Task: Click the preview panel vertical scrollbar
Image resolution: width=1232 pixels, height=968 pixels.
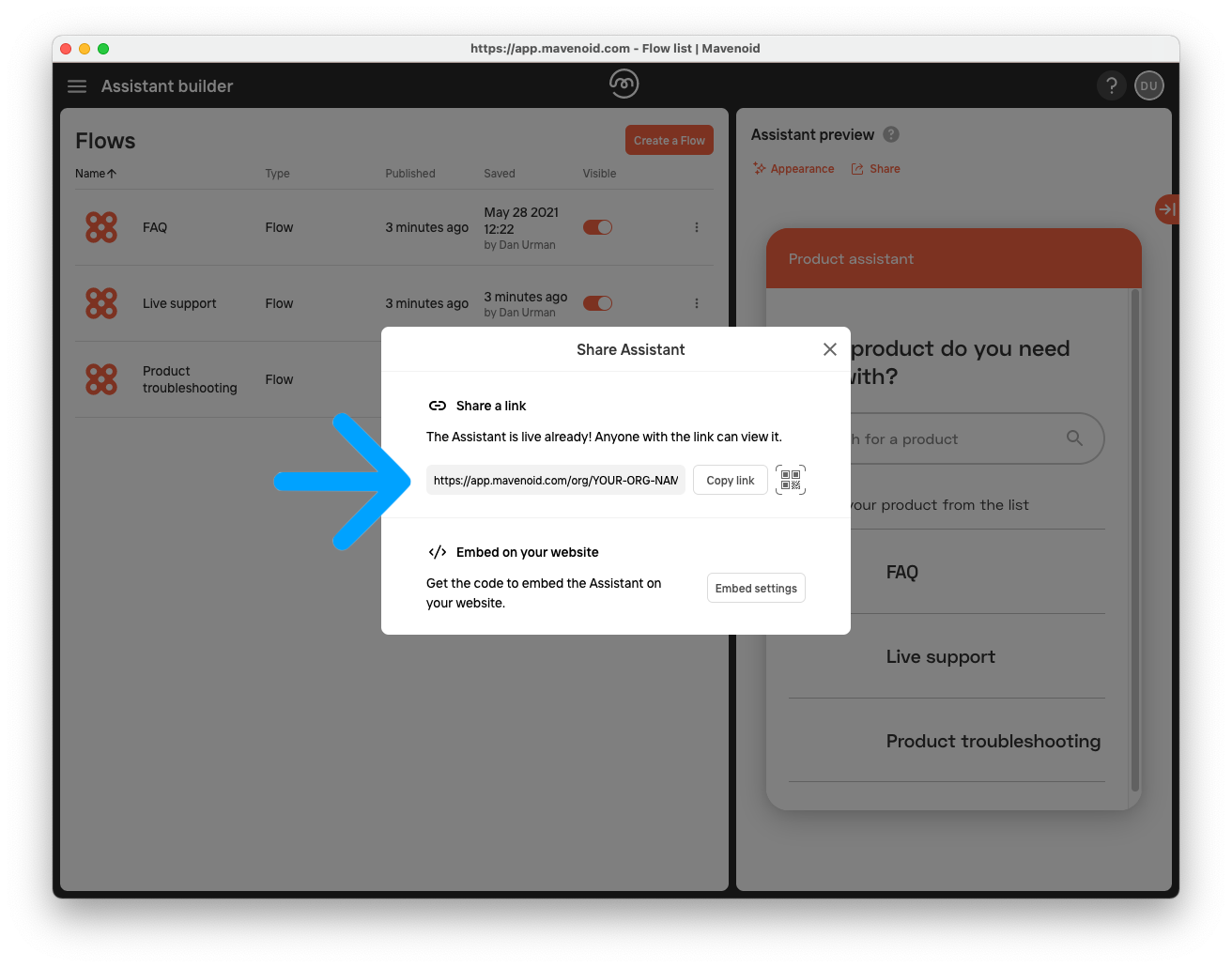Action: pos(1135,540)
